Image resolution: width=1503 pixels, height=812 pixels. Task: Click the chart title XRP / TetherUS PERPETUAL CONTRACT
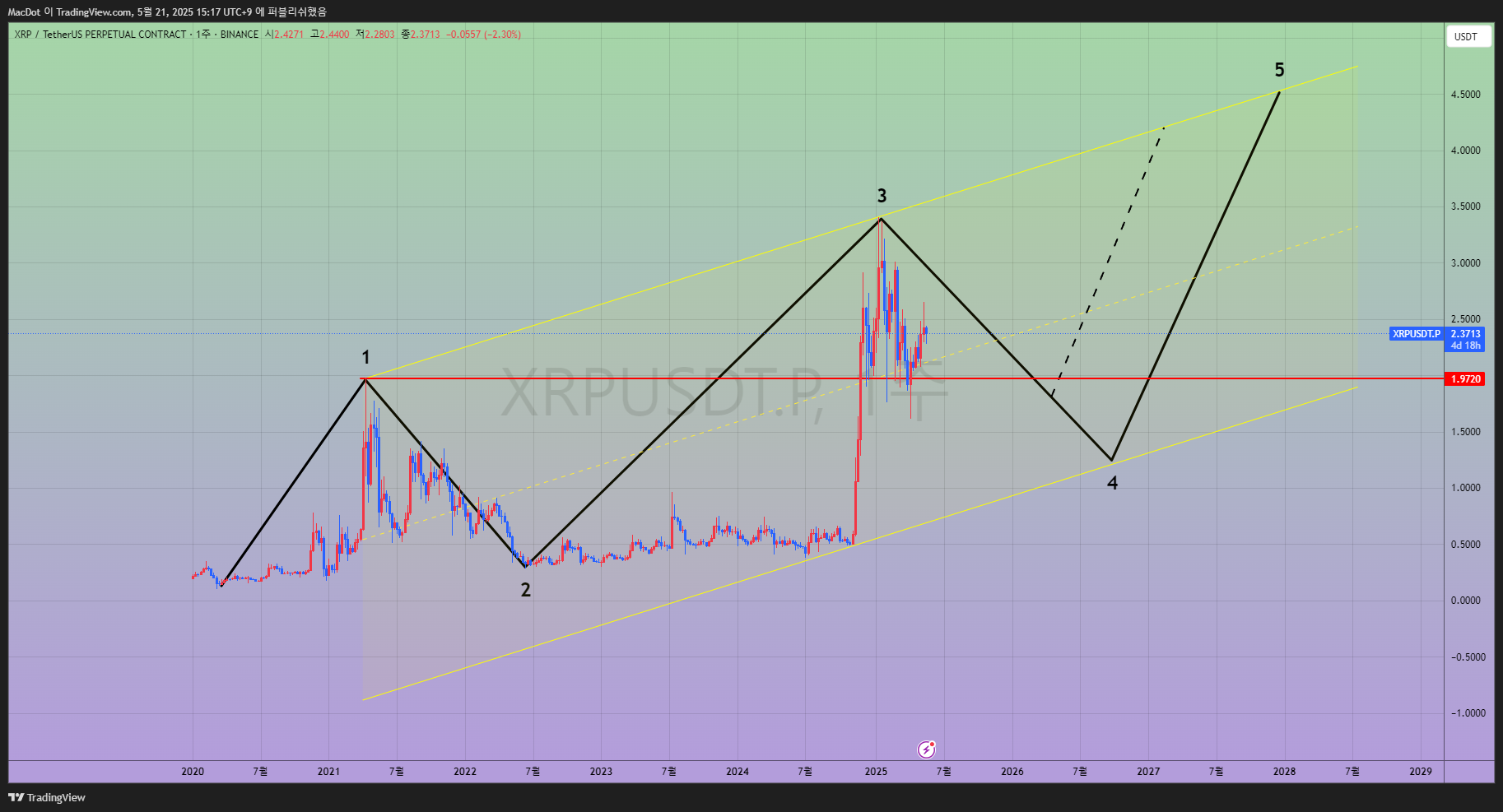click(x=100, y=35)
